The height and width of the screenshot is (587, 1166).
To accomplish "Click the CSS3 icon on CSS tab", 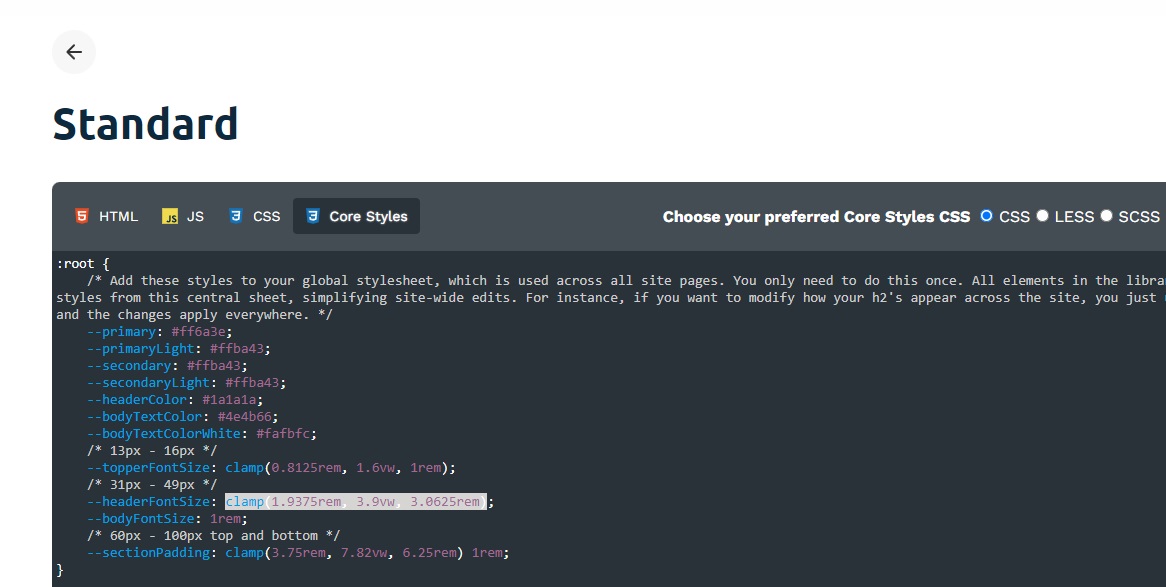I will [236, 216].
